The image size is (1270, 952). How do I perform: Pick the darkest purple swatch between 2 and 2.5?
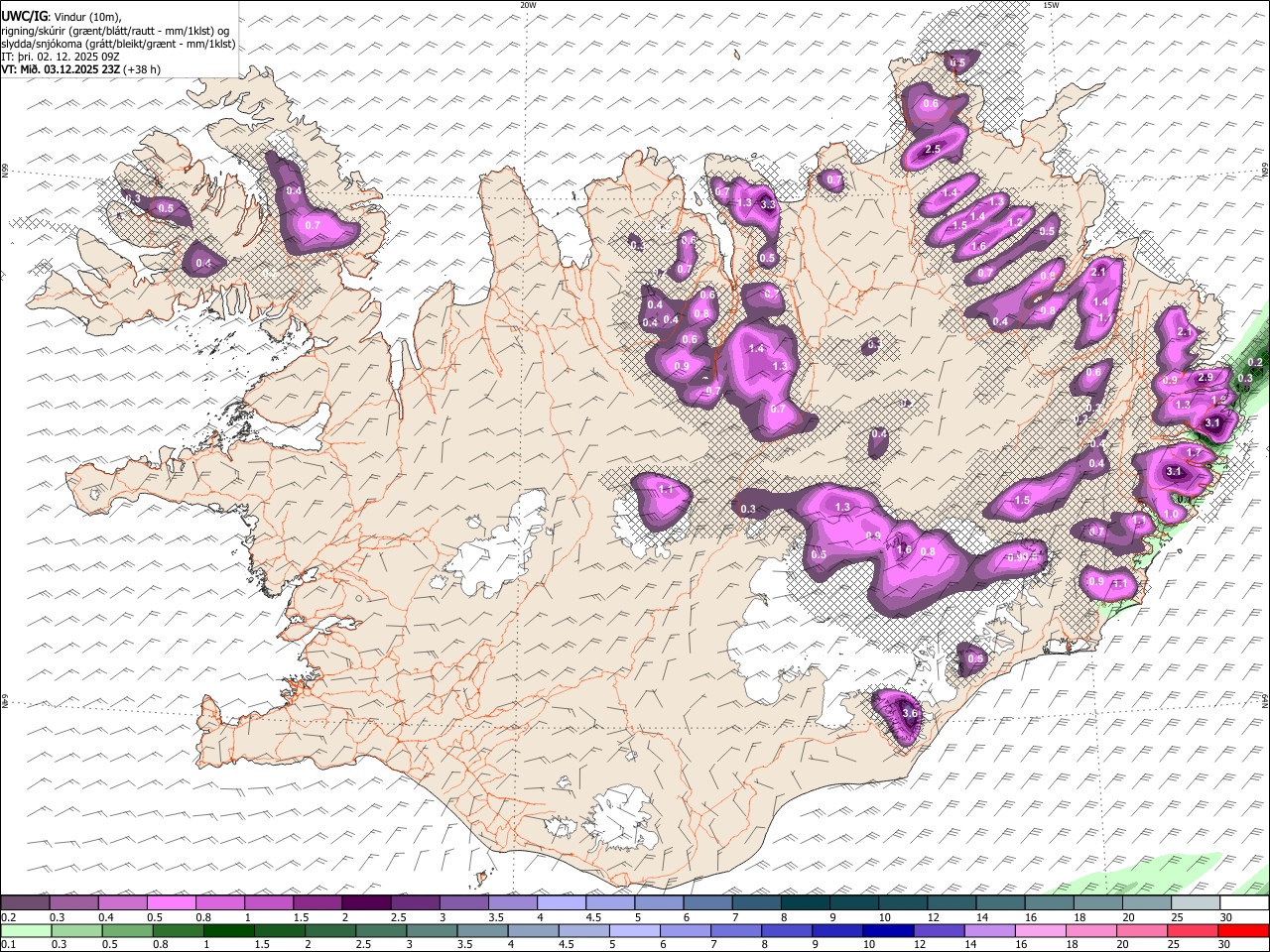[365, 903]
